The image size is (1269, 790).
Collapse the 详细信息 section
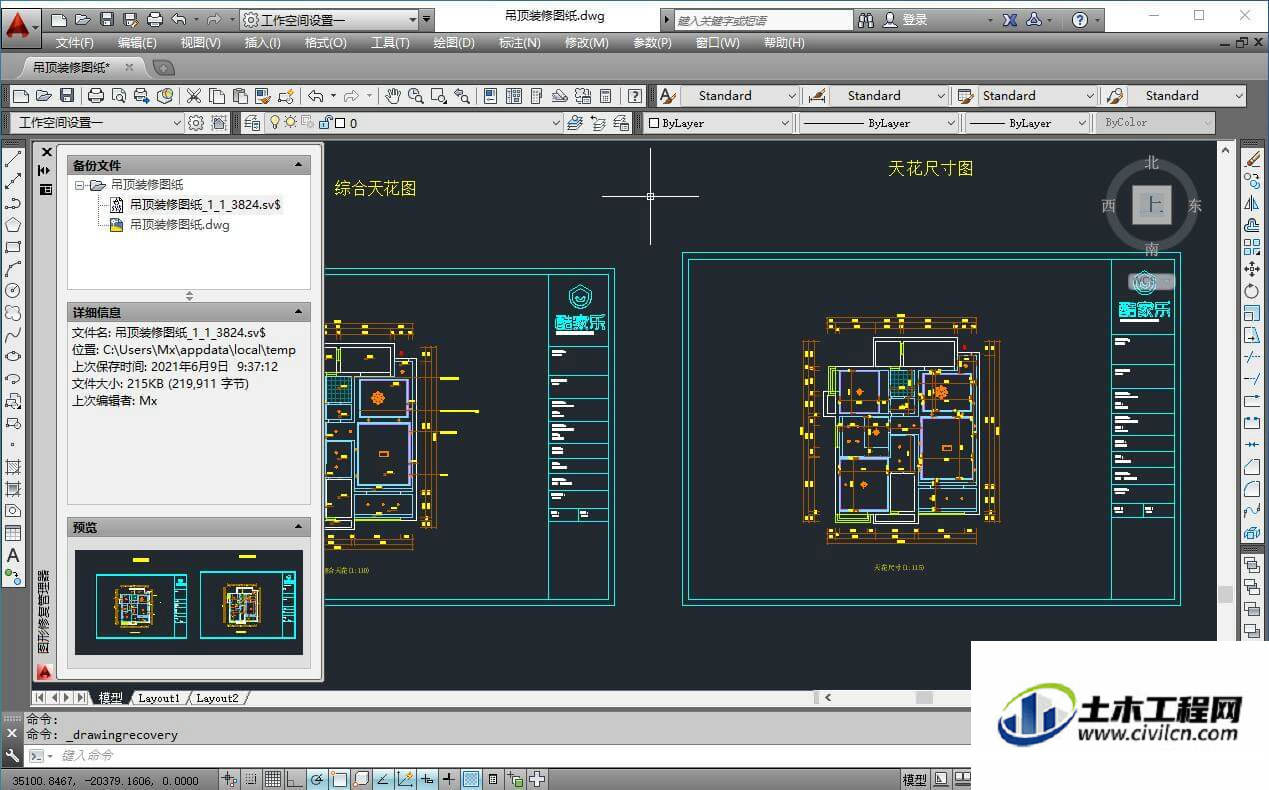[x=298, y=312]
